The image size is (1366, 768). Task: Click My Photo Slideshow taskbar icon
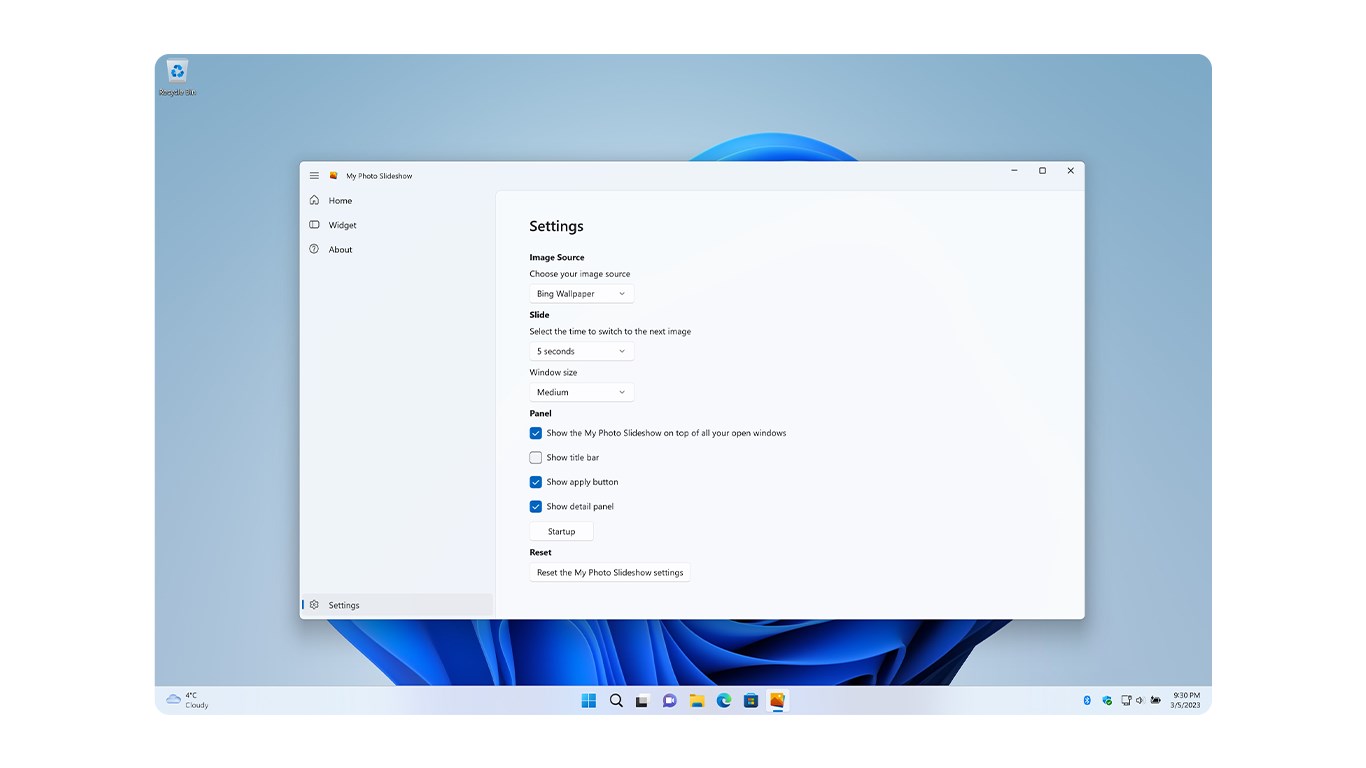click(777, 700)
